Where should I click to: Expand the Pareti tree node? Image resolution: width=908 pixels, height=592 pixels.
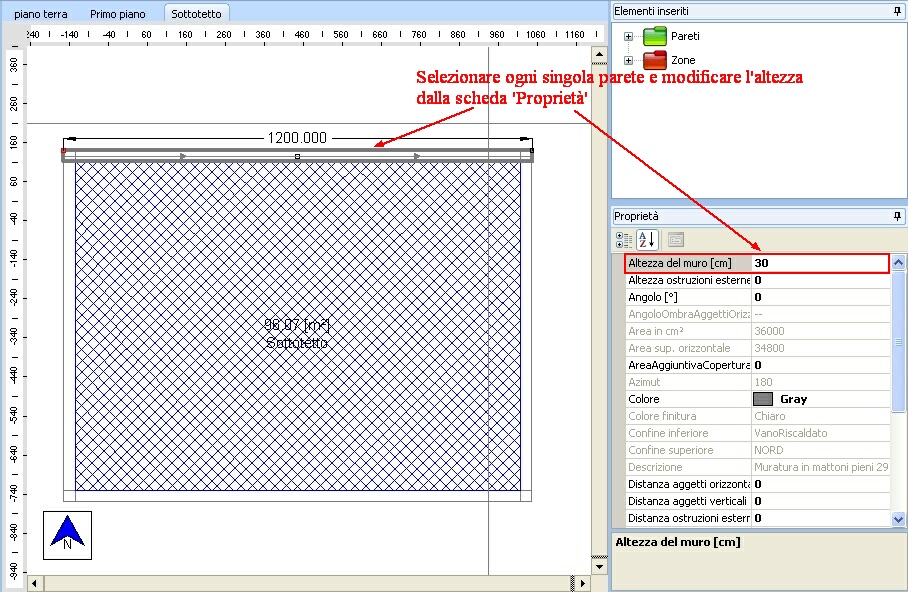pos(629,37)
